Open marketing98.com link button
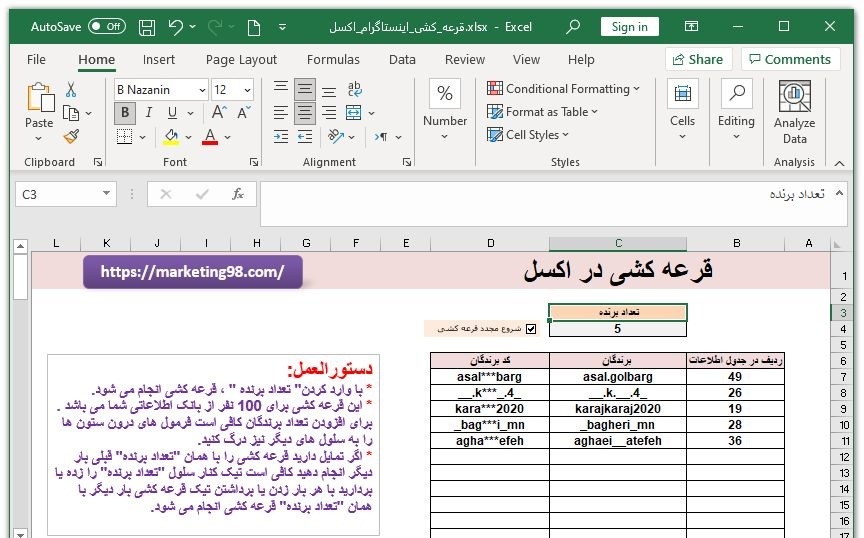The height and width of the screenshot is (538, 864). pos(193,272)
